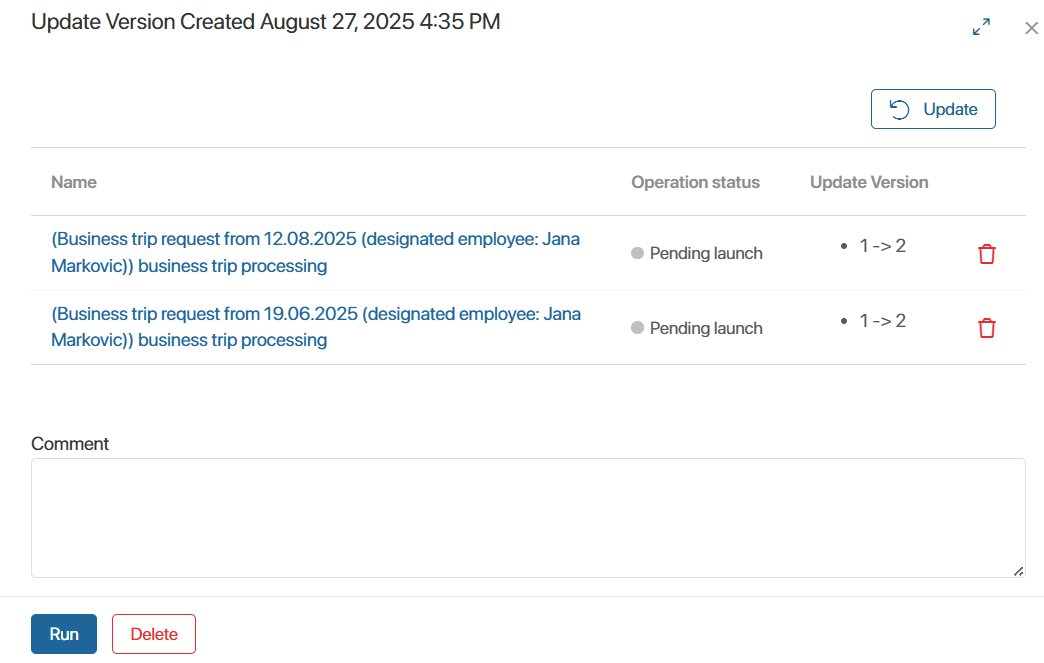Click Pending launch status of the second row
This screenshot has height=663, width=1044.
pos(706,328)
